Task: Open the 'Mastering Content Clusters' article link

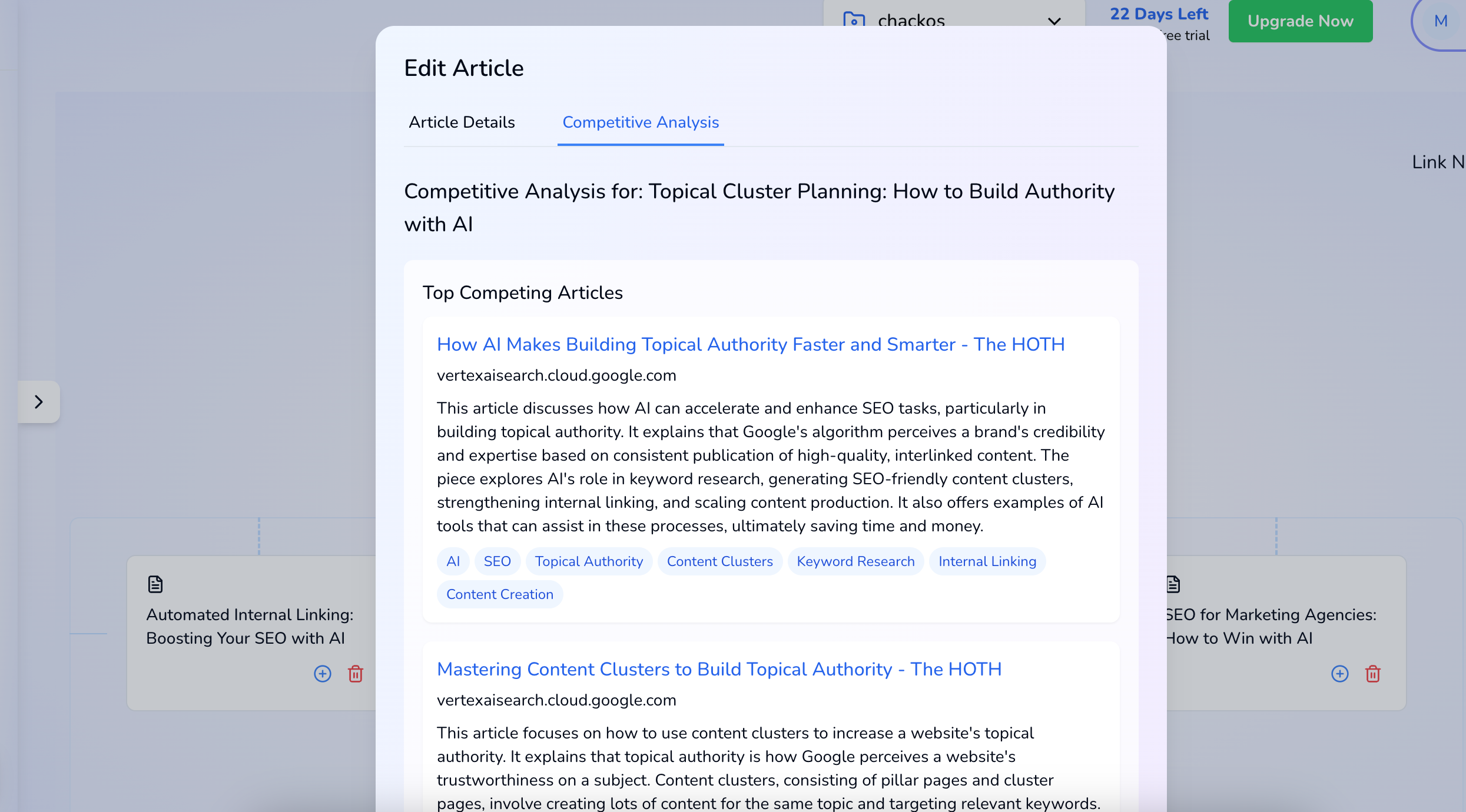Action: [x=719, y=669]
